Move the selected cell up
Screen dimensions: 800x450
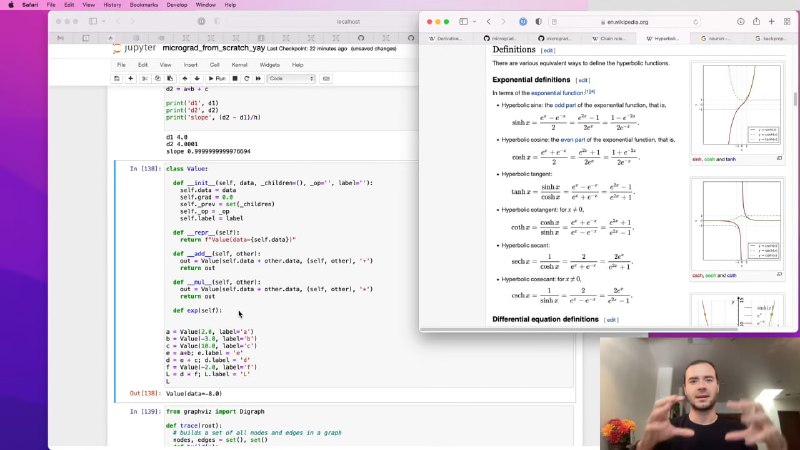(x=185, y=79)
